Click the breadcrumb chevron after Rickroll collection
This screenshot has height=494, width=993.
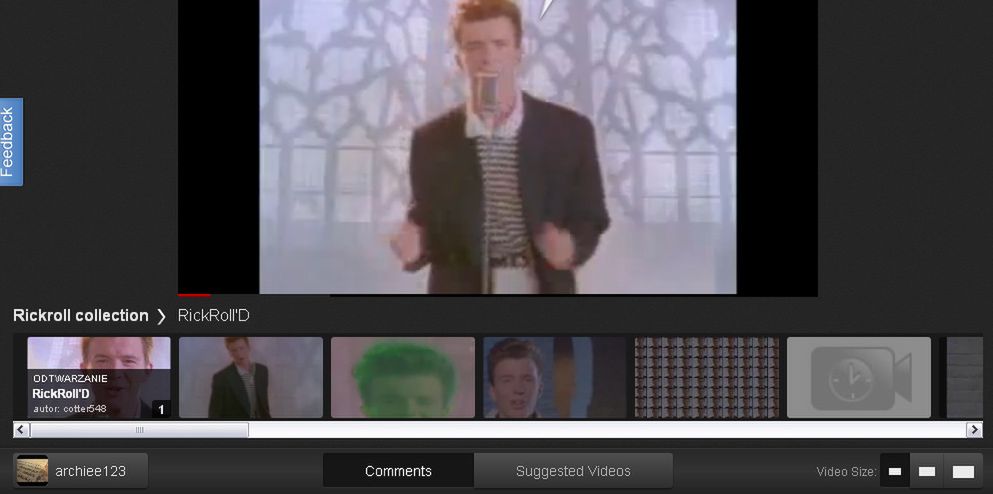[161, 316]
